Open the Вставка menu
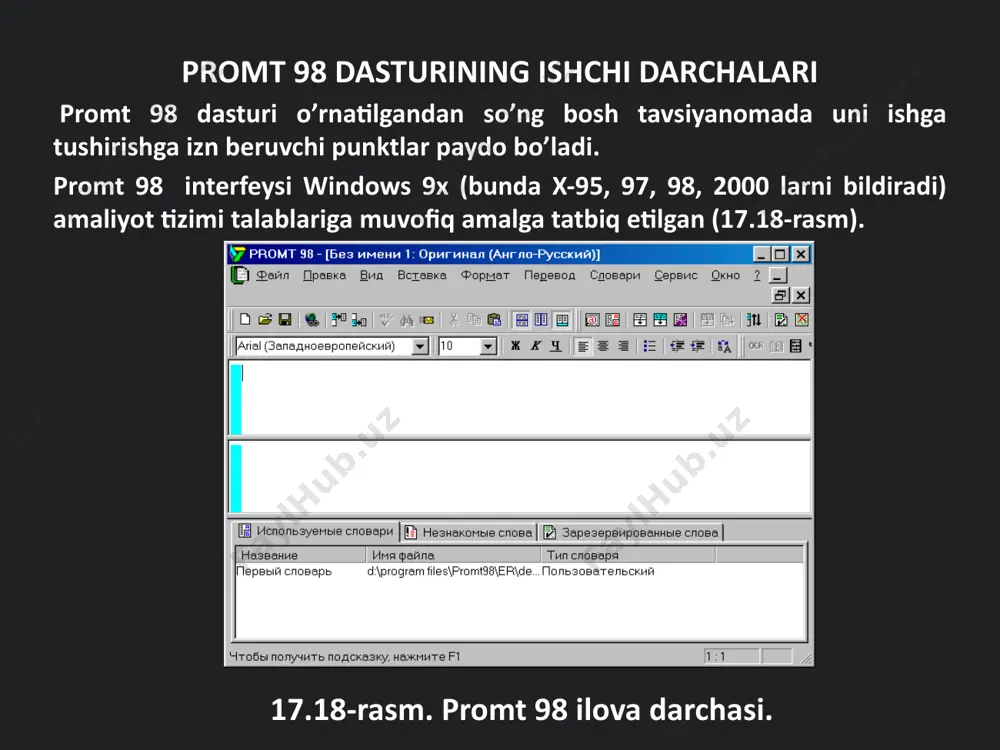The width and height of the screenshot is (1000, 750). (x=422, y=275)
